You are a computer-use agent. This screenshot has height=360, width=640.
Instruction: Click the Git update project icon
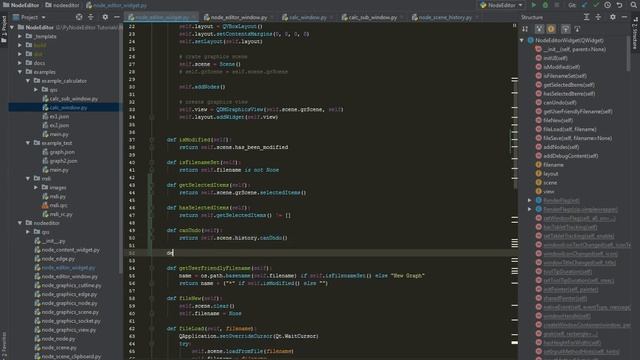click(x=584, y=5)
